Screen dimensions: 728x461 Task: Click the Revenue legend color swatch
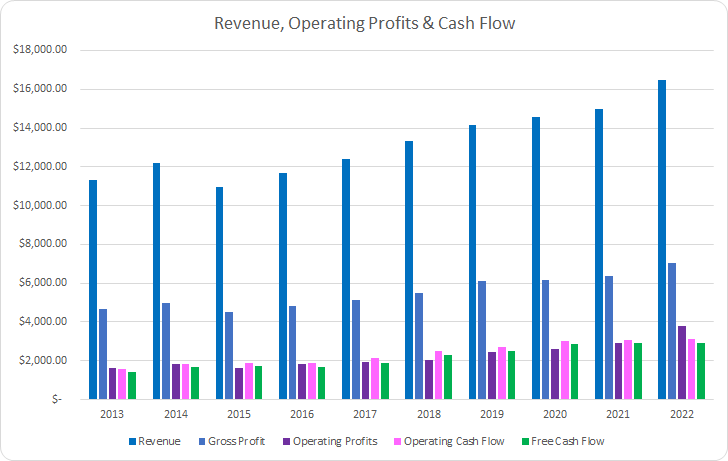point(133,442)
